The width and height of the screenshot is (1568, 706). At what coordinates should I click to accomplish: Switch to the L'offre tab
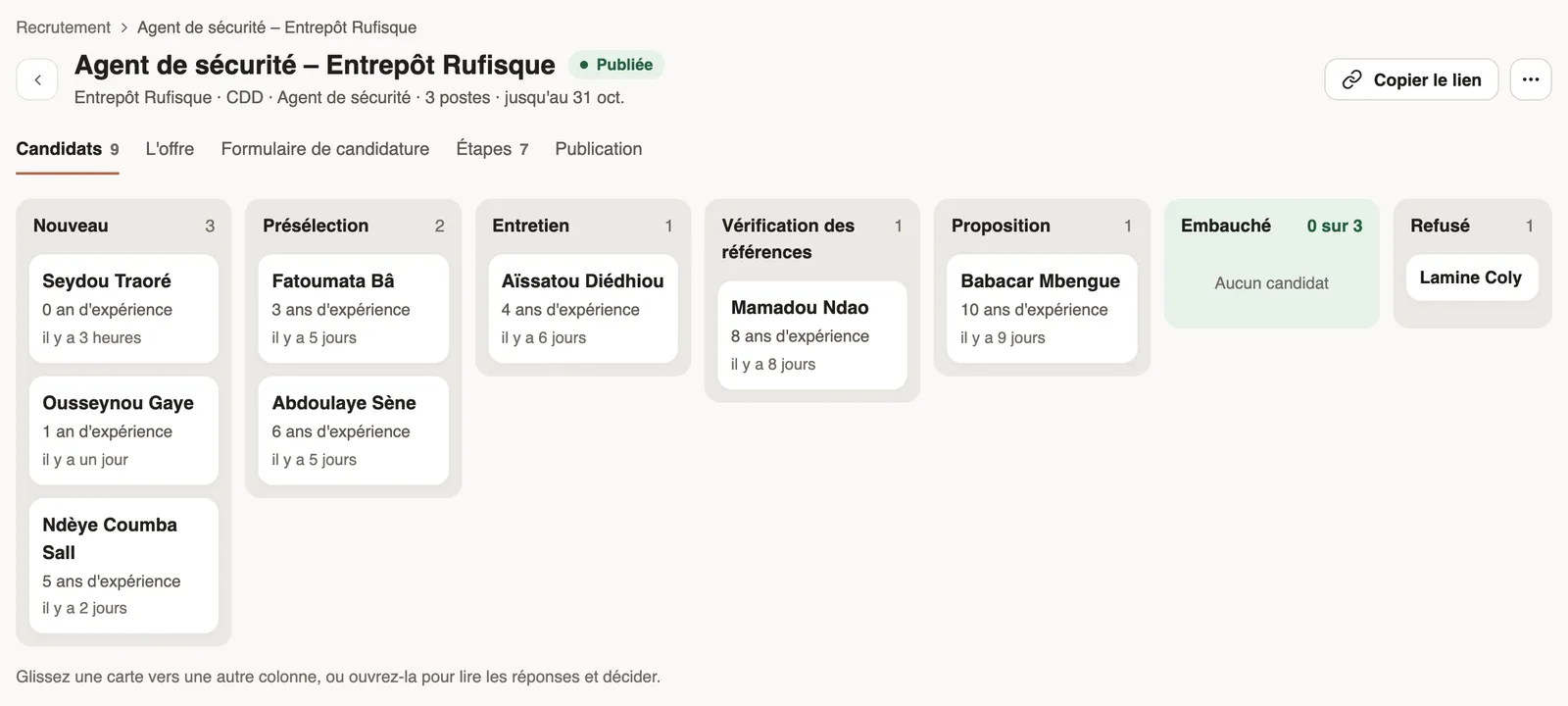[x=170, y=149]
